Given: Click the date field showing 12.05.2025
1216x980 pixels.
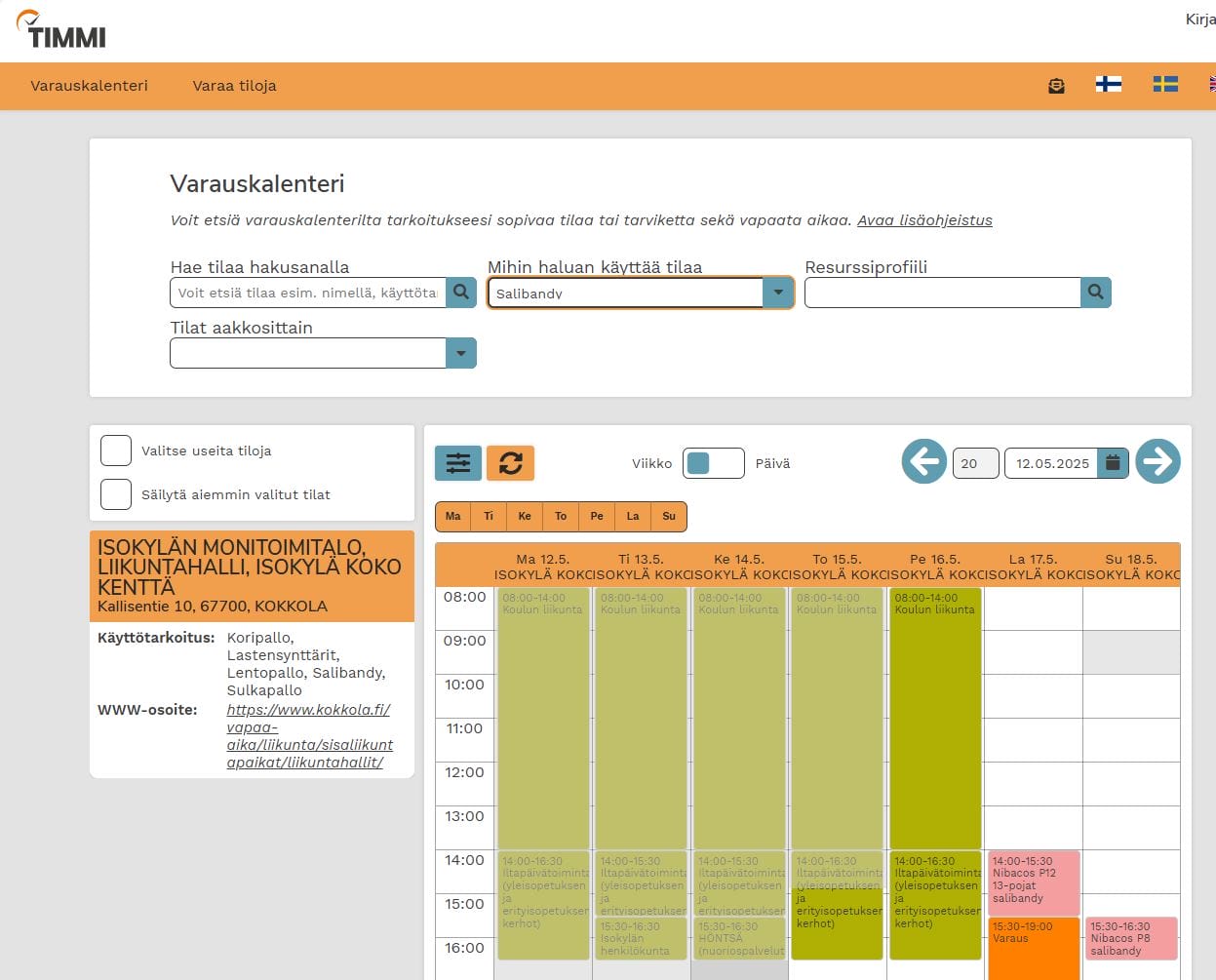Looking at the screenshot, I should pos(1051,463).
